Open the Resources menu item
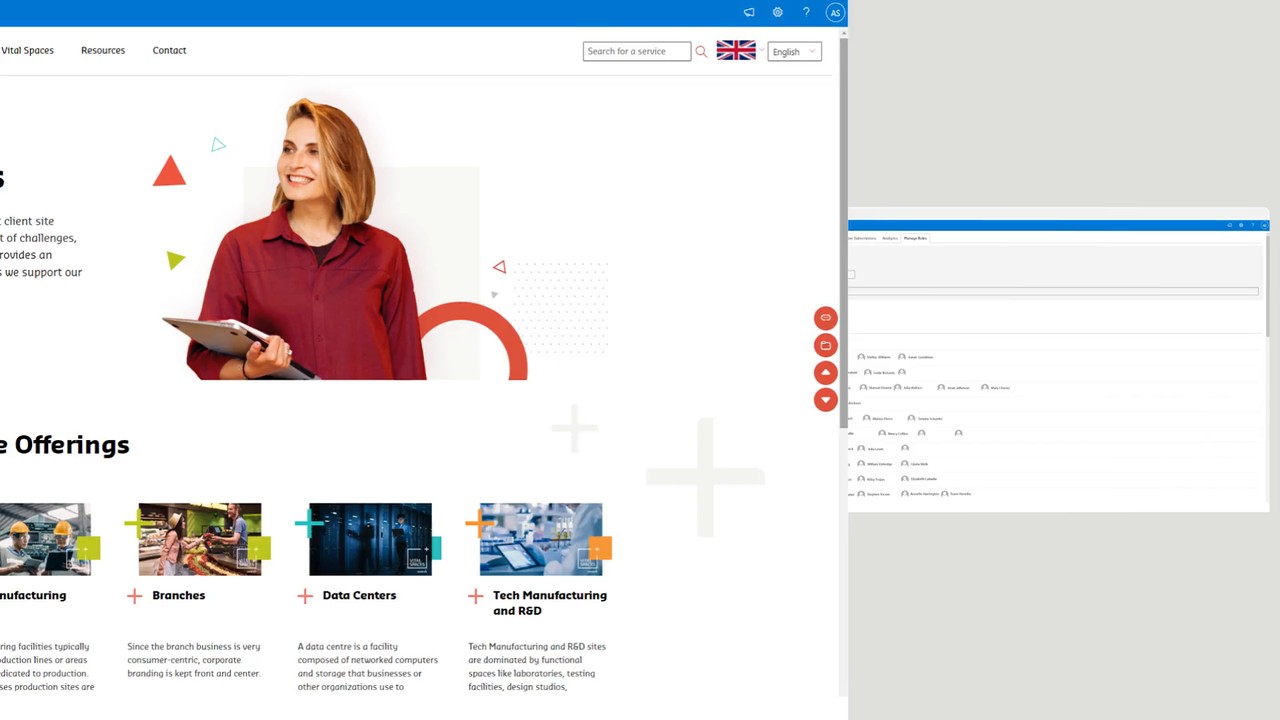The width and height of the screenshot is (1280, 720). pyautogui.click(x=103, y=50)
